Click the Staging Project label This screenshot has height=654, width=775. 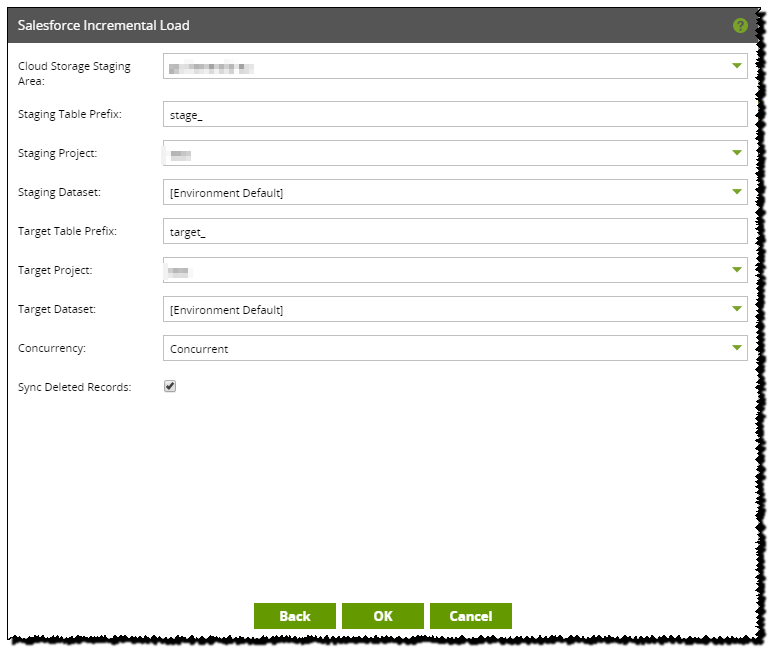57,153
